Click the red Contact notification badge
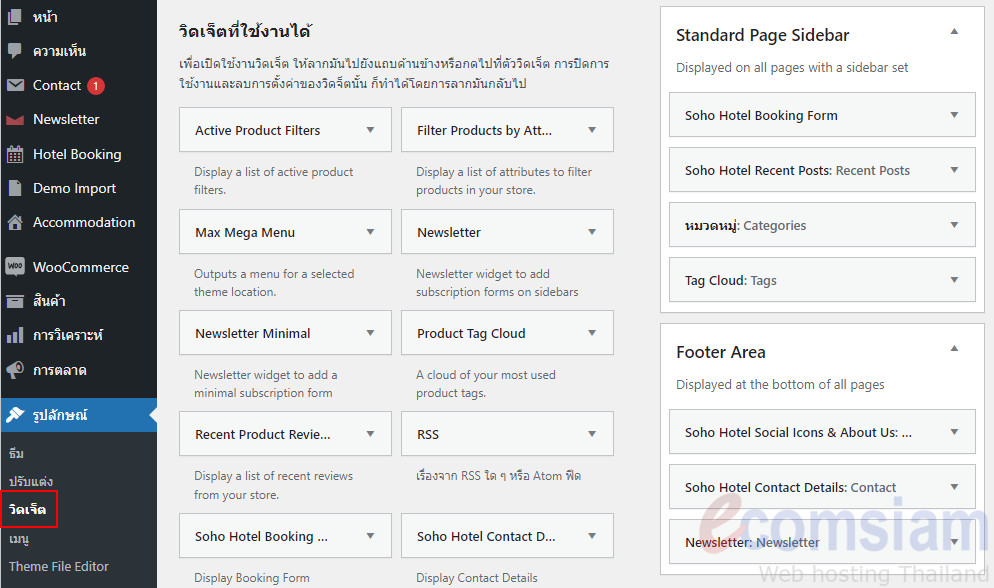Screen dimensions: 994x588 click(96, 86)
